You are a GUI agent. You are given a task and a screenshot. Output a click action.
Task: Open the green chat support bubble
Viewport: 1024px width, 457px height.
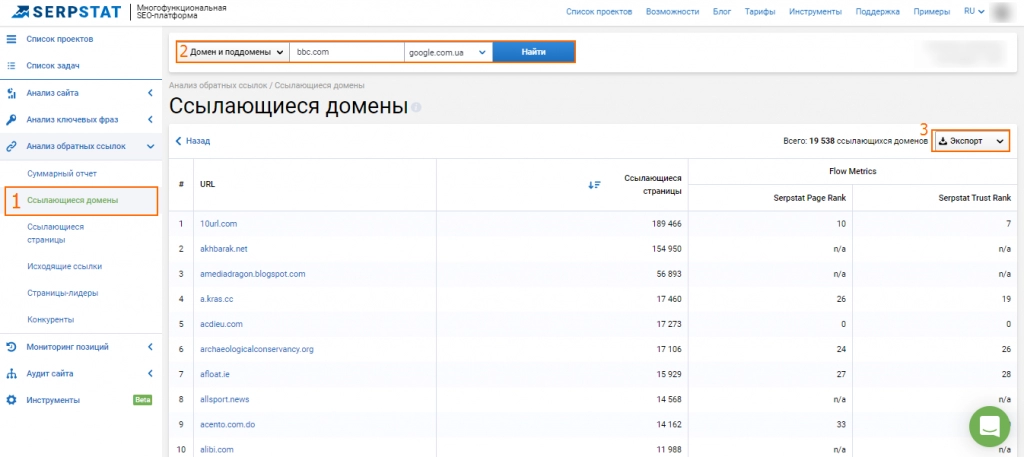click(x=990, y=426)
